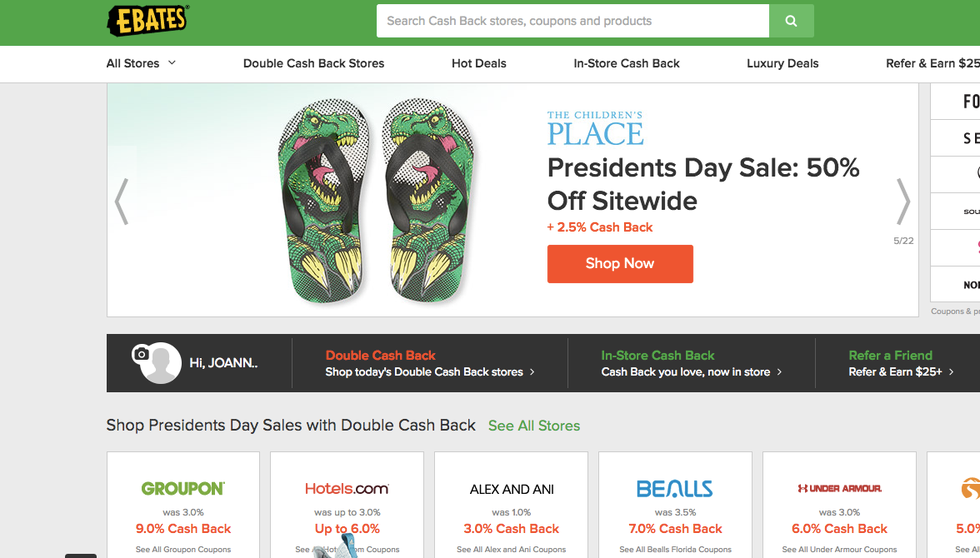Click the orange Shop Now button

click(x=619, y=264)
